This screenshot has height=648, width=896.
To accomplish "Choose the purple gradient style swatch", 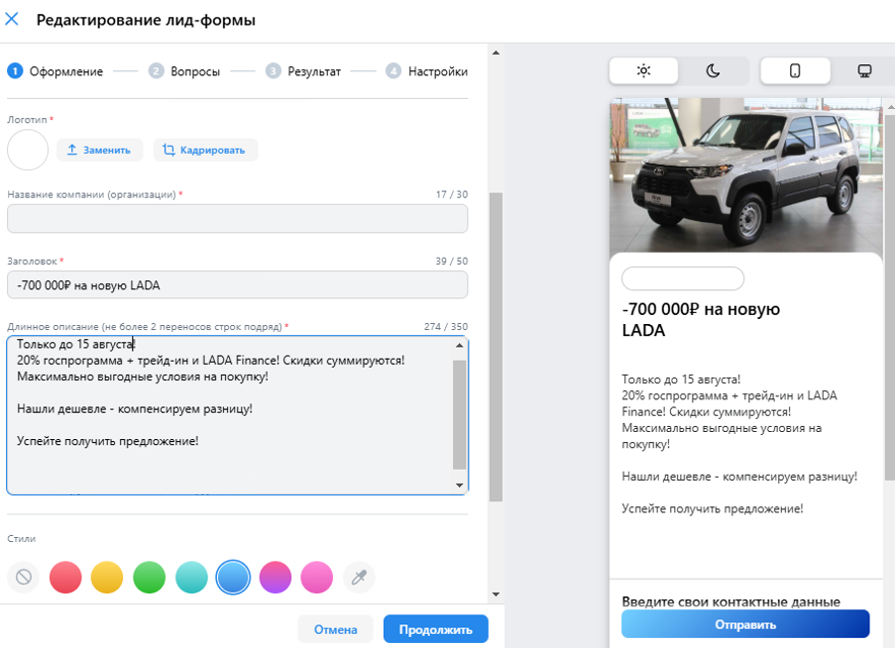I will click(x=275, y=577).
